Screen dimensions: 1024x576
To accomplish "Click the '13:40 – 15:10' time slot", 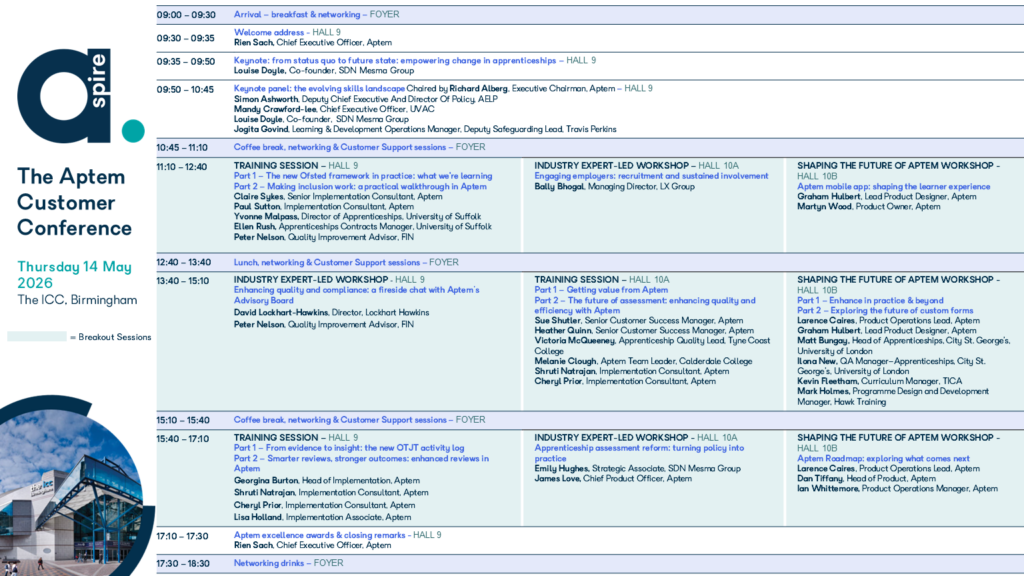I will (183, 281).
